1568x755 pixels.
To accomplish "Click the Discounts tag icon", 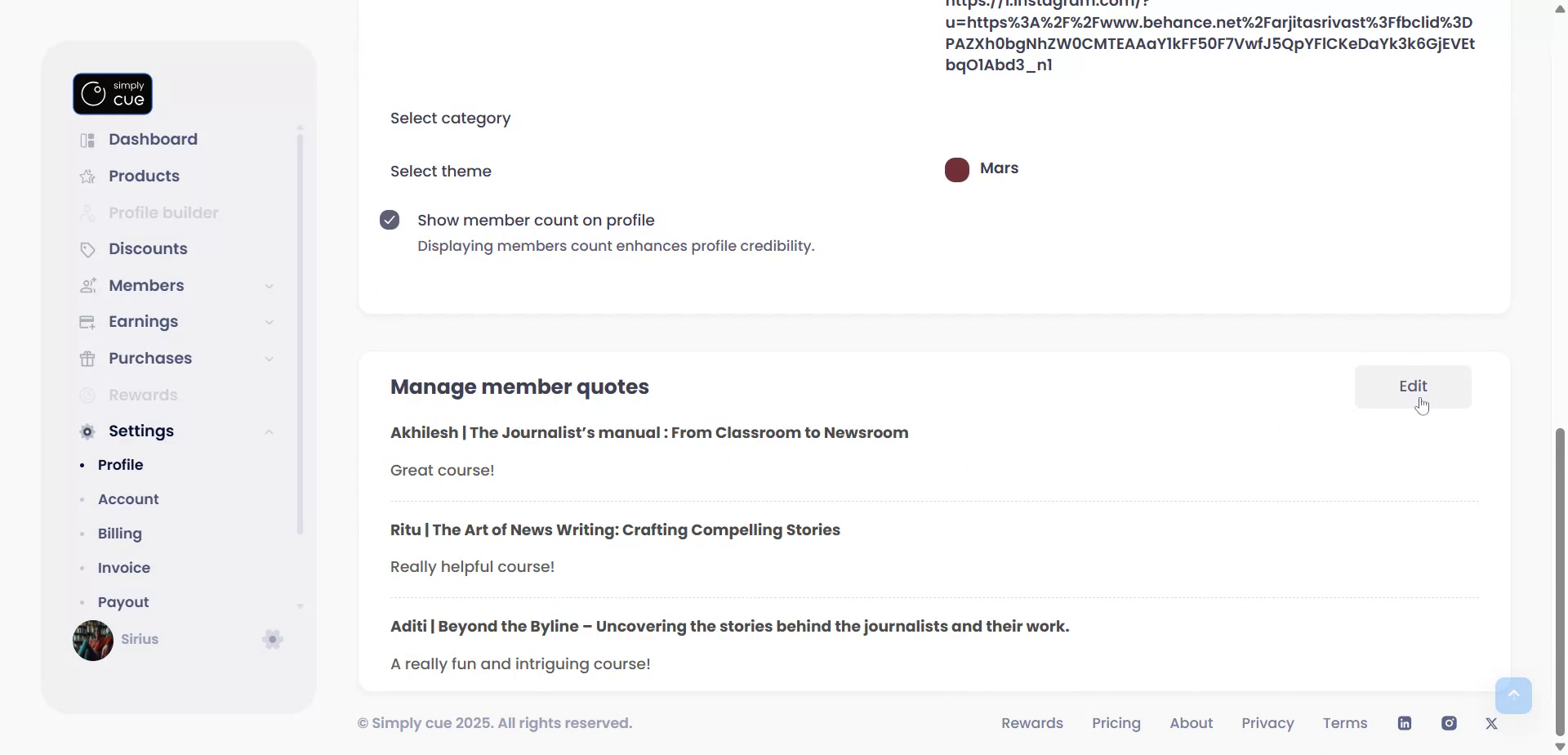I will tap(87, 249).
